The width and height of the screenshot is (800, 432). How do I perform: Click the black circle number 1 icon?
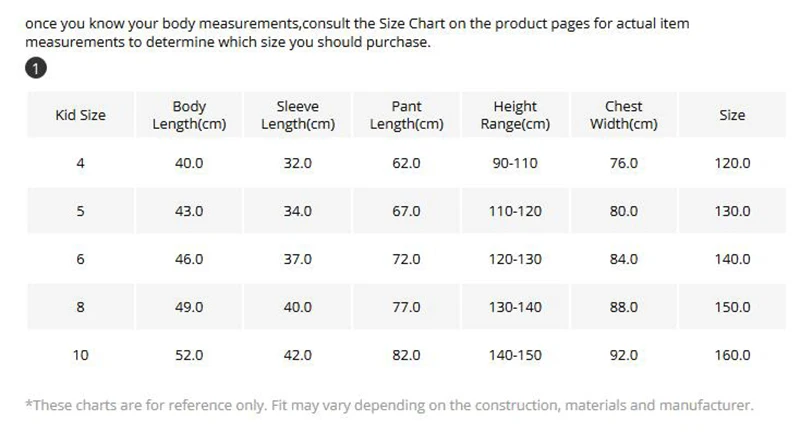tap(36, 68)
